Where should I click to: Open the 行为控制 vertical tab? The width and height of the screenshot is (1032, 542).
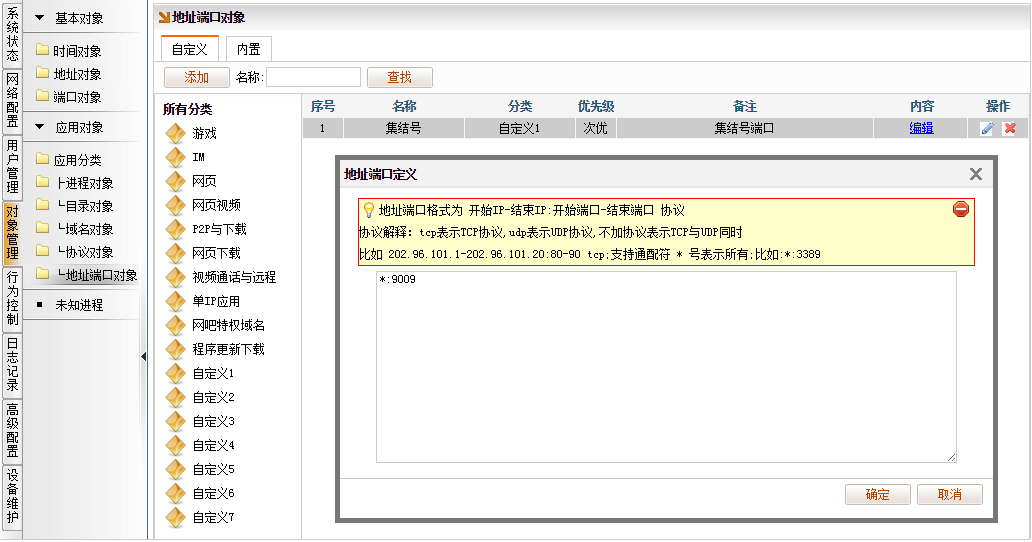pyautogui.click(x=13, y=299)
